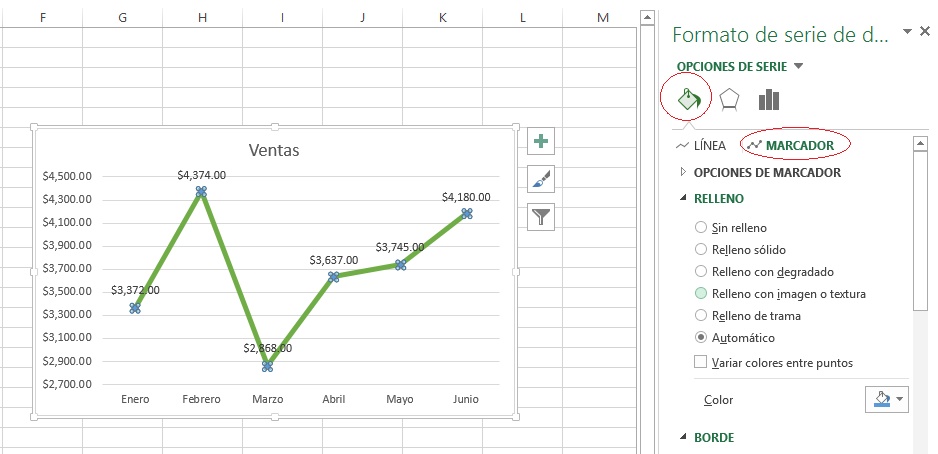Screen dimensions: 938x454
Task: Select Relleno sólido radio option
Action: tap(701, 250)
